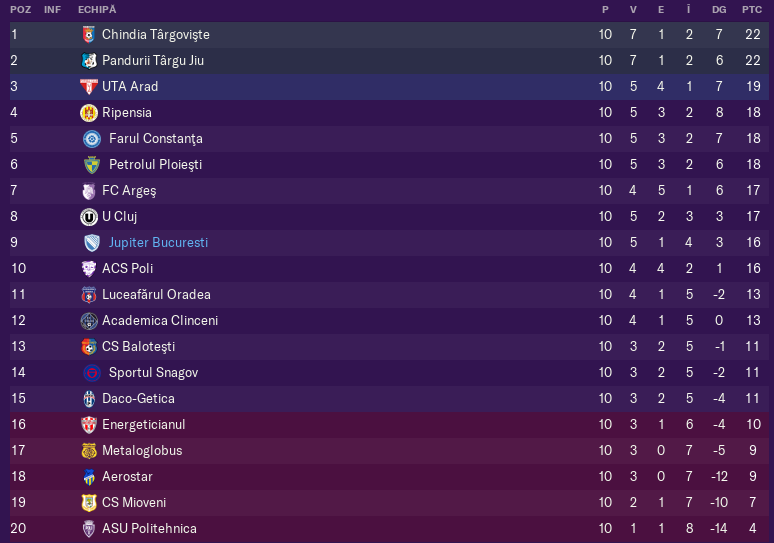Click the Chindia Târgoviște club crest
Screen dimensions: 774x543
(89, 35)
